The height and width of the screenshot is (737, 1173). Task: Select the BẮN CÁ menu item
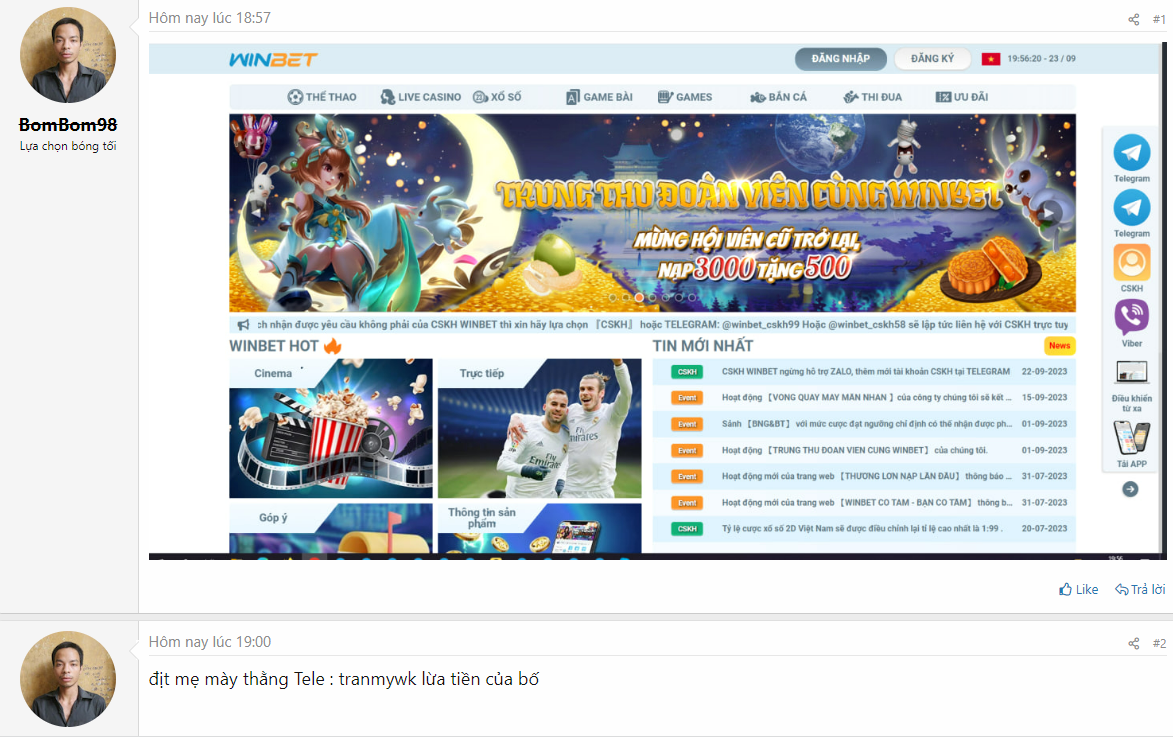(778, 97)
